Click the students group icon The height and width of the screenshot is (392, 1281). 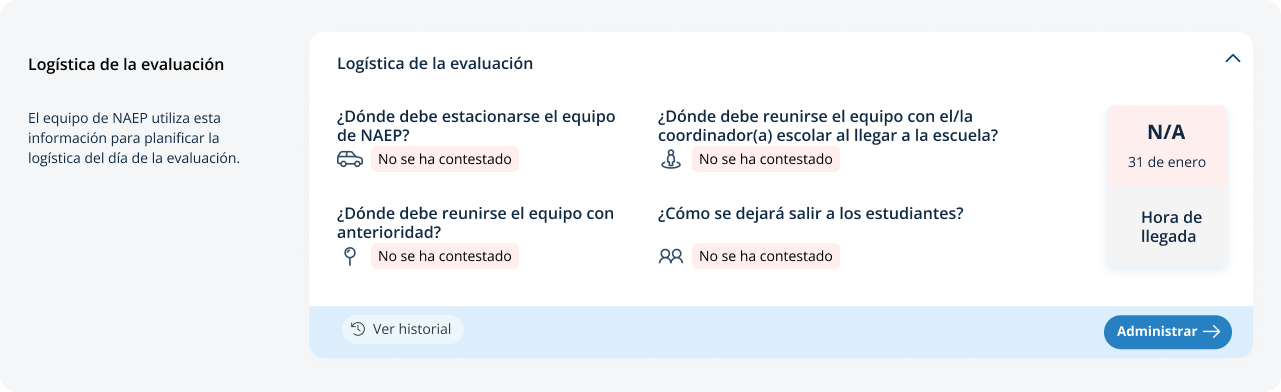coord(671,256)
